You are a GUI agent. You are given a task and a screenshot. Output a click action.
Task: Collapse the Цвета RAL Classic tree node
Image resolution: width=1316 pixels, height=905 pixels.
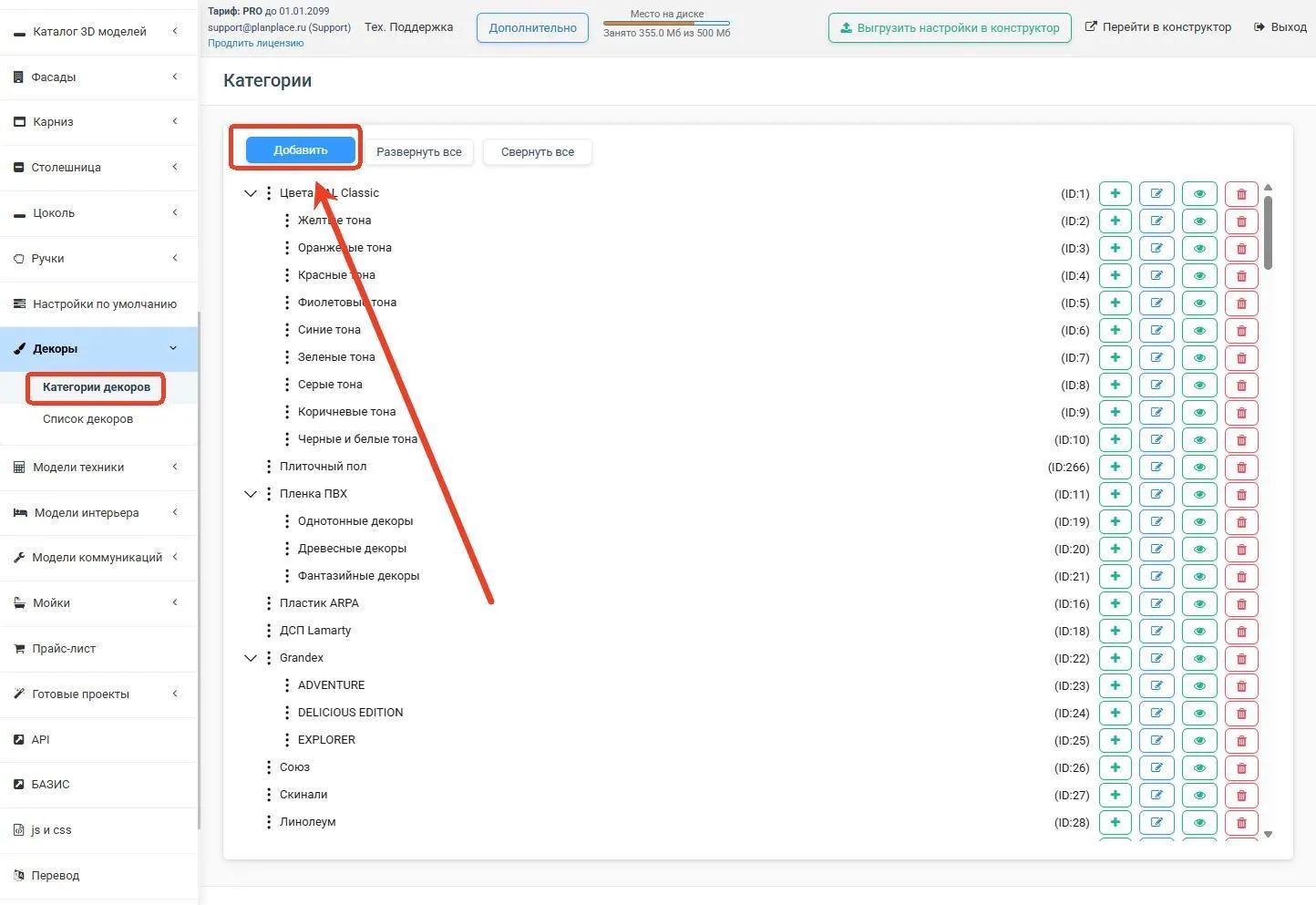pyautogui.click(x=251, y=193)
